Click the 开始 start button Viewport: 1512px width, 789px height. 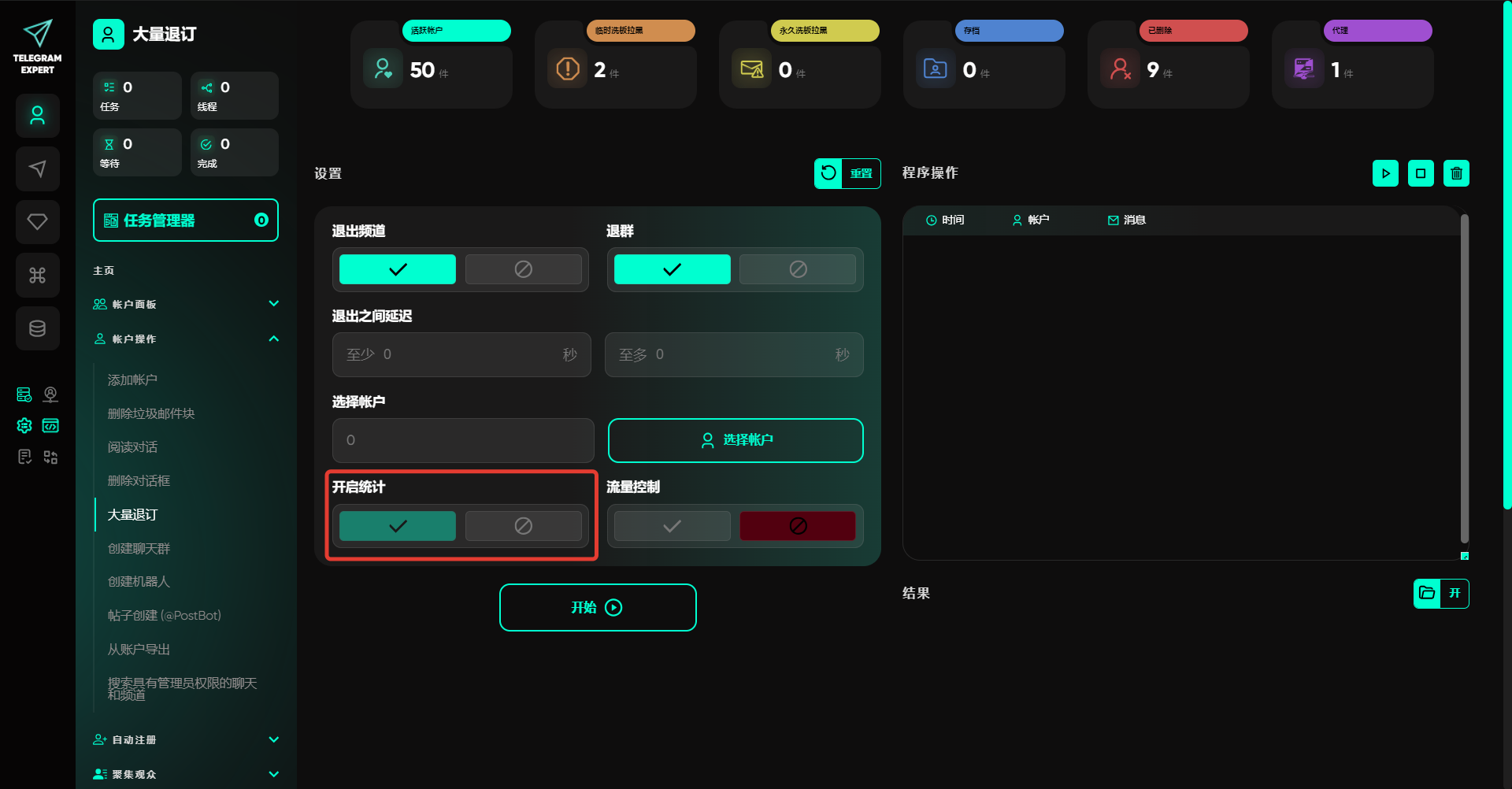tap(598, 607)
